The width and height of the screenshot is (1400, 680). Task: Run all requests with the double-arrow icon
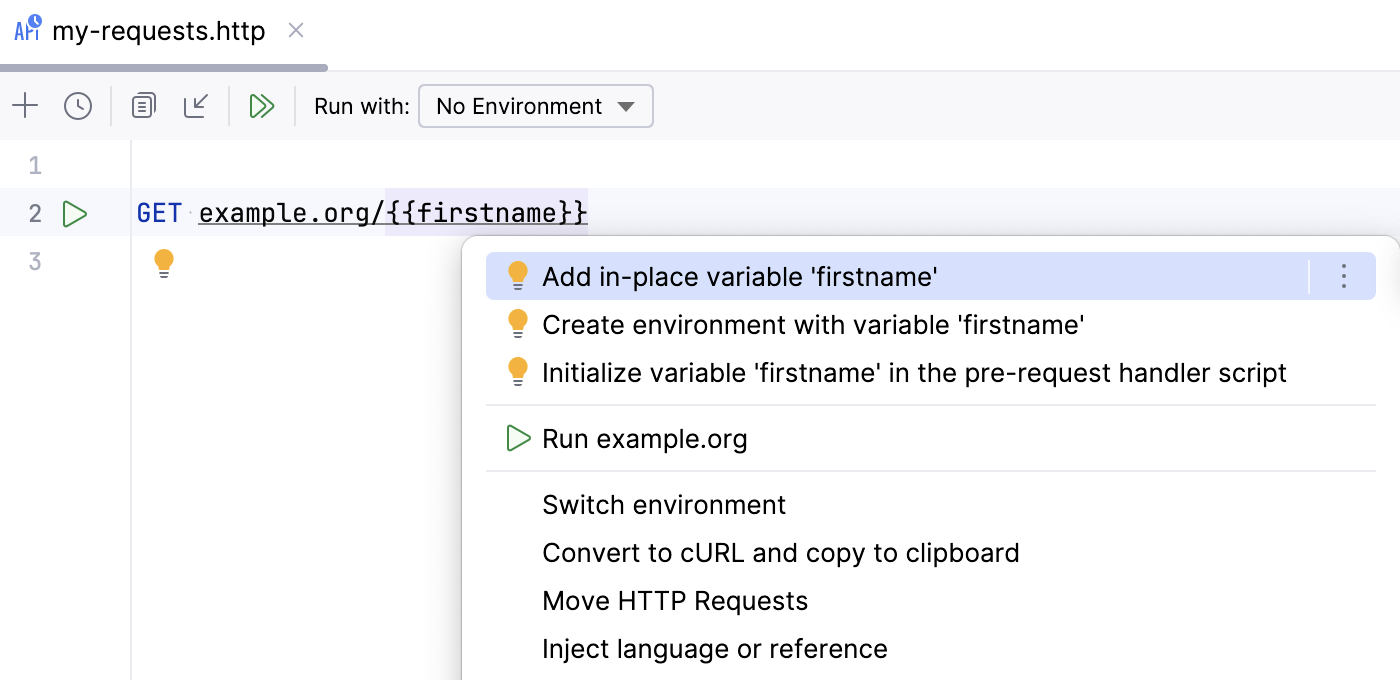click(x=261, y=105)
